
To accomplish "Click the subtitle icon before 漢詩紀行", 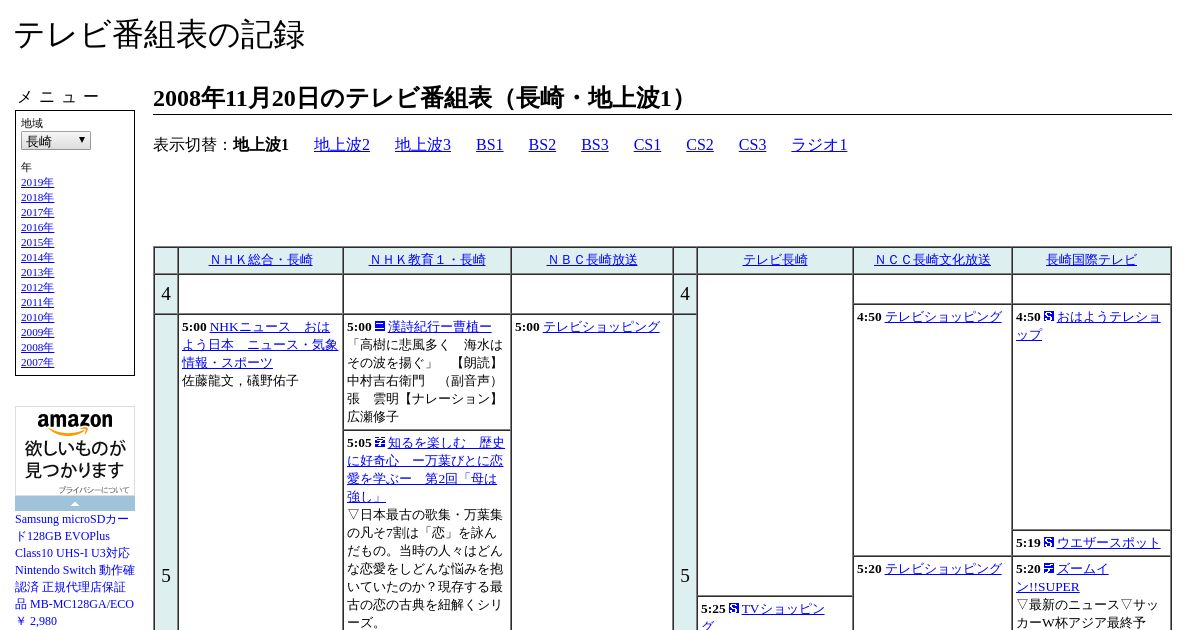I will (x=380, y=326).
